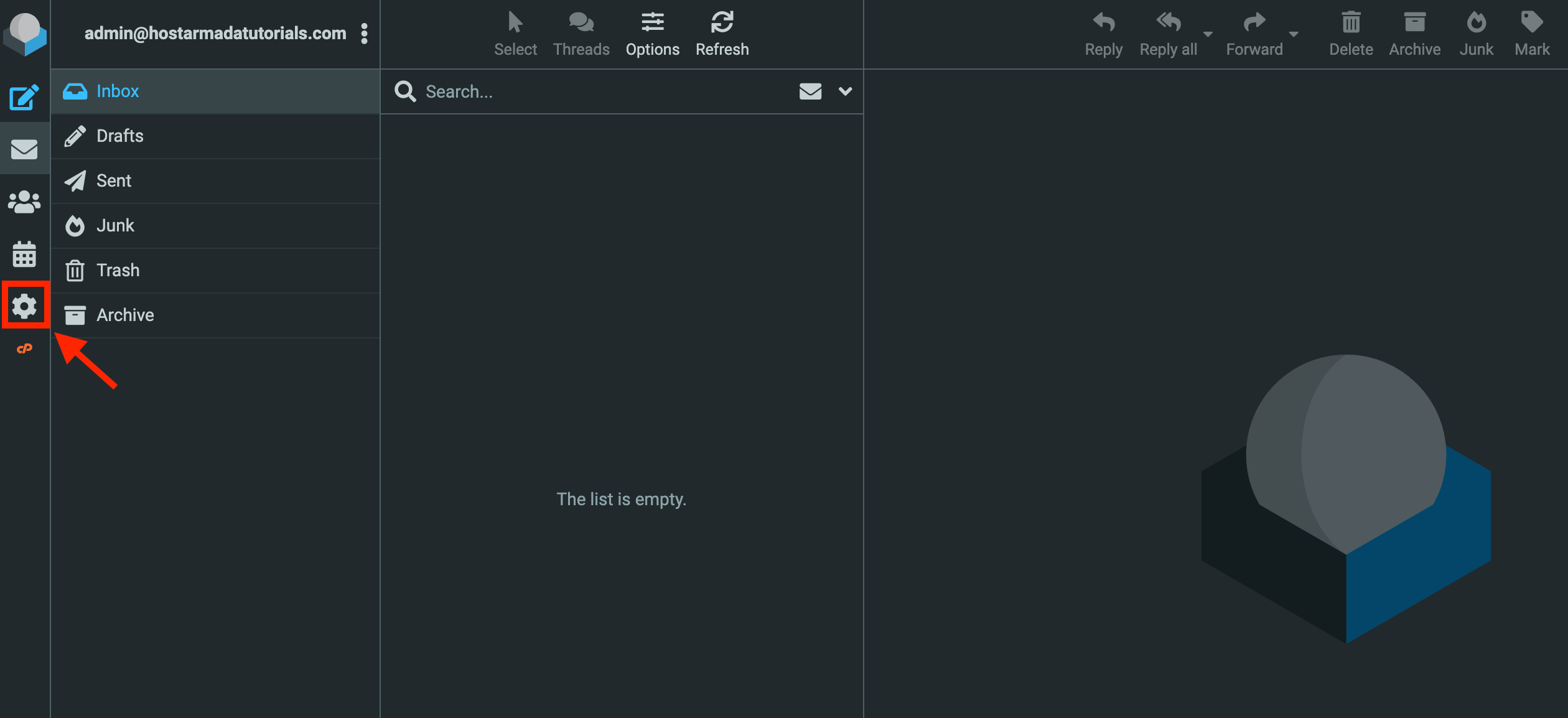
Task: Open the Compose new message icon
Action: 24,97
